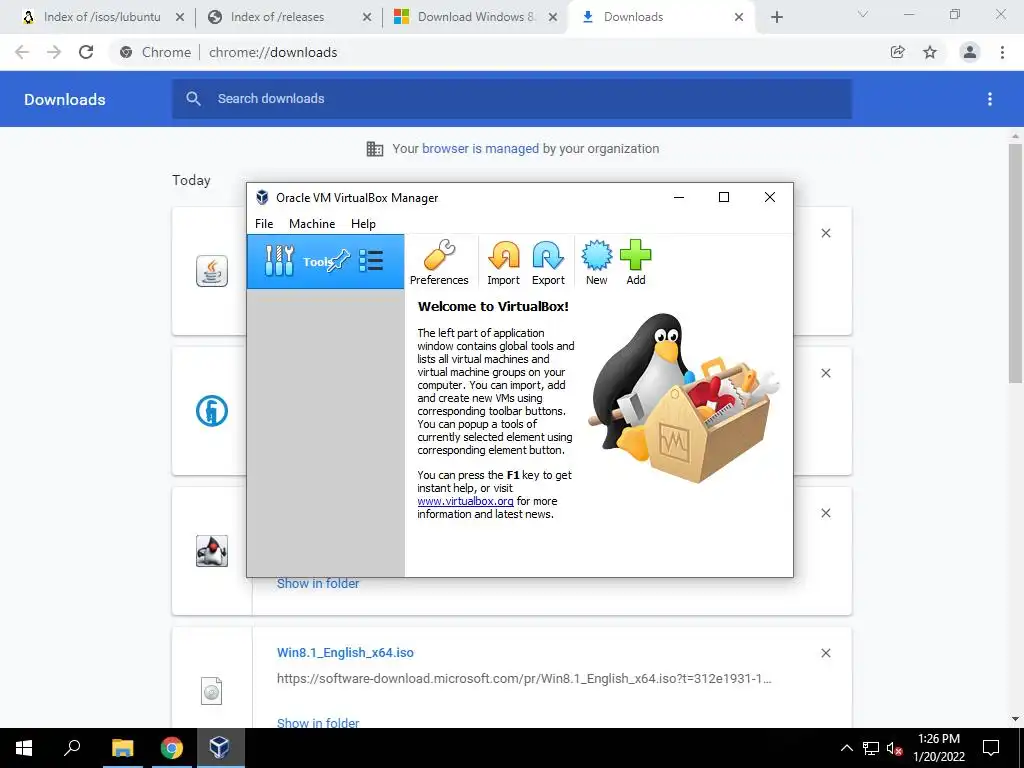Click the chrome://downloads address bar
Image resolution: width=1024 pixels, height=768 pixels.
pyautogui.click(x=496, y=52)
